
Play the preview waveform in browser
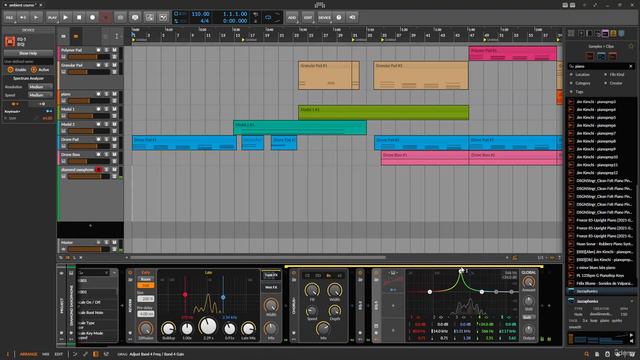click(632, 336)
